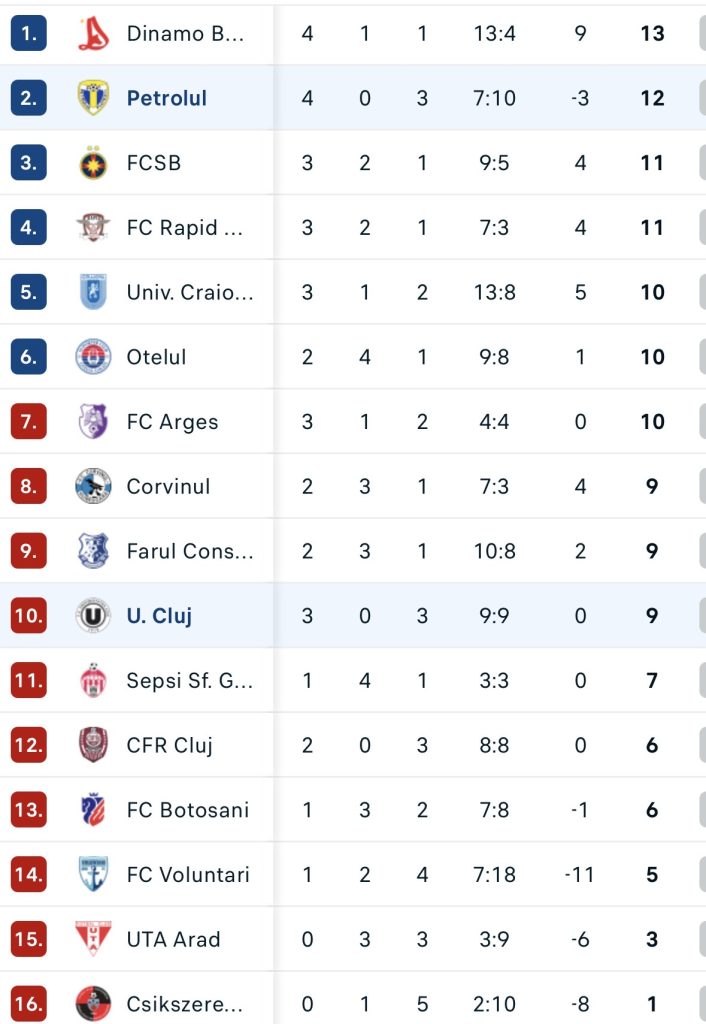This screenshot has width=706, height=1024.
Task: Tap the CFR Cluj maroon badge
Action: 93,744
